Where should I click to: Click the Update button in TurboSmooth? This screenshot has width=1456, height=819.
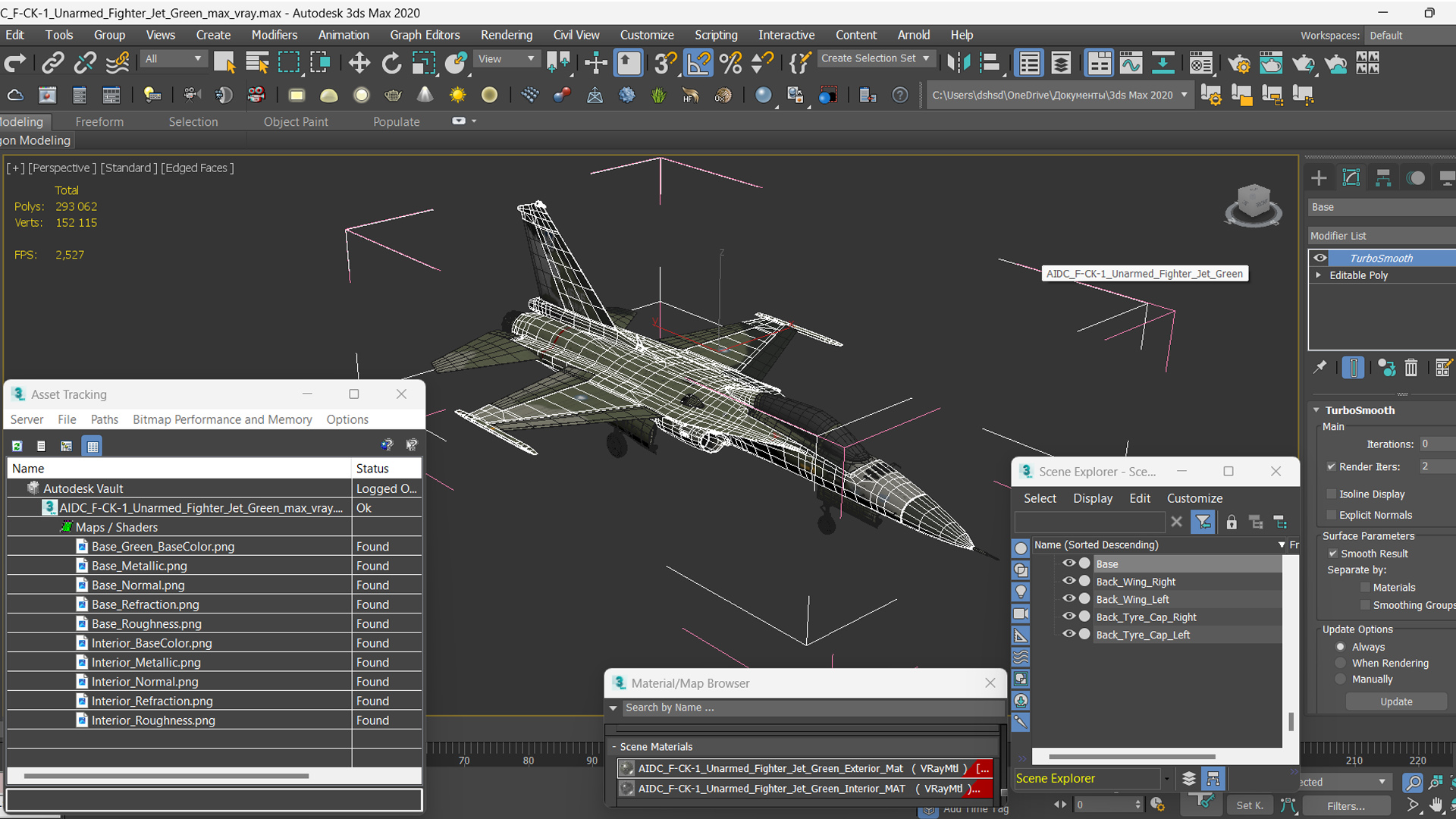[1396, 701]
